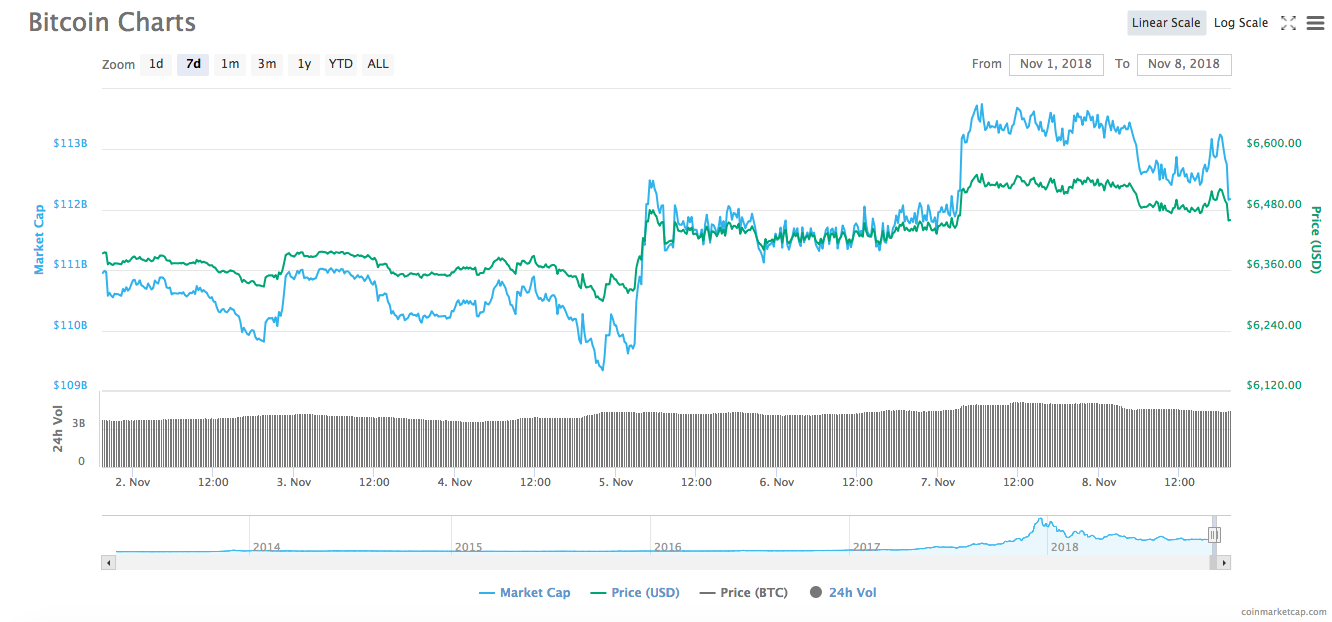
Task: Click the 2014 label in navigator
Action: [x=267, y=547]
